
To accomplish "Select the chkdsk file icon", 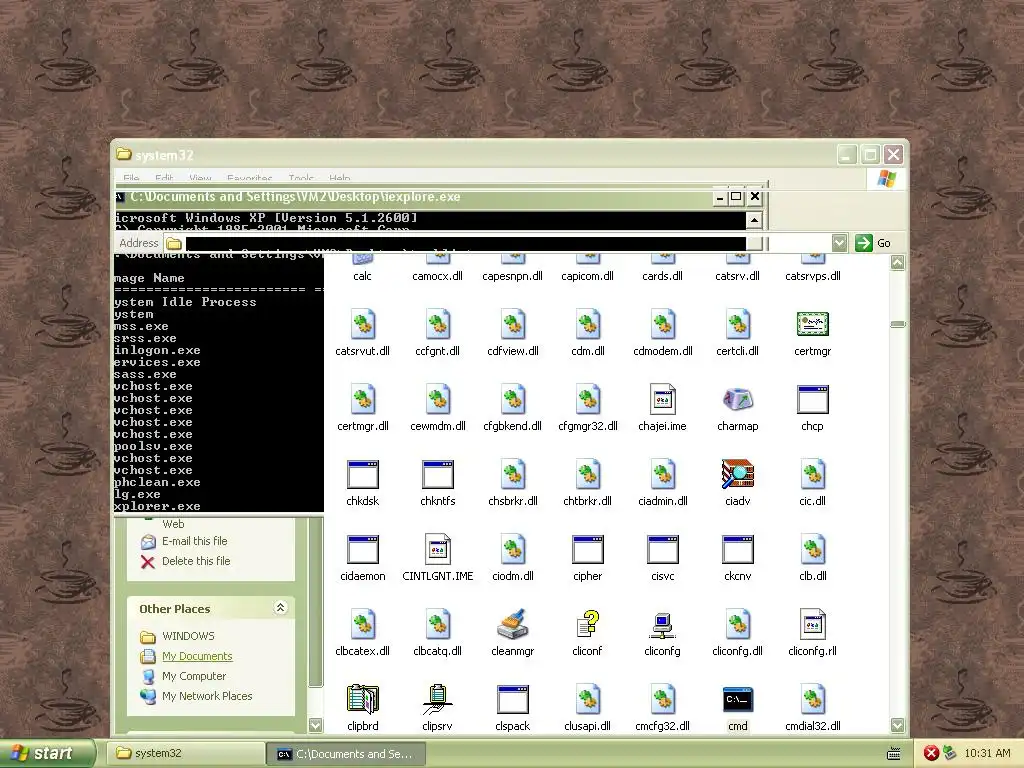I will (x=362, y=475).
